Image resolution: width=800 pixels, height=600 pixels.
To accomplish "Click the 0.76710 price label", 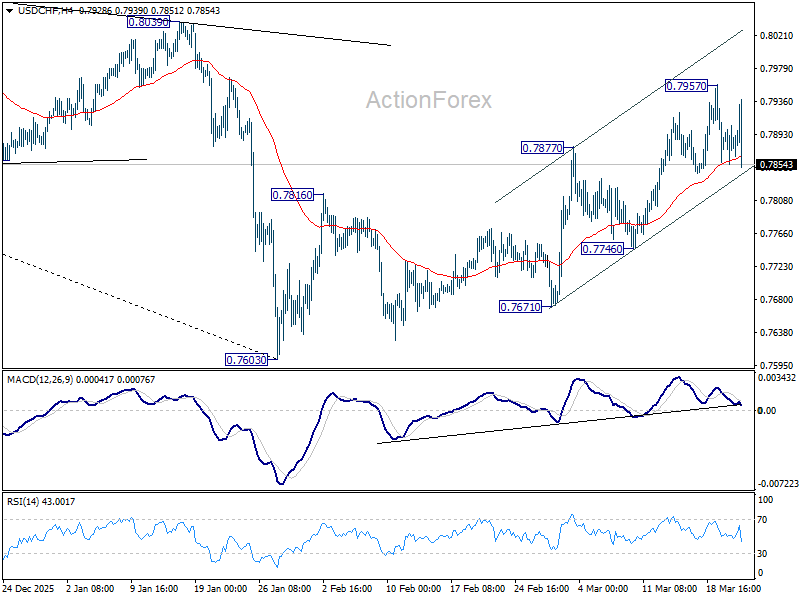I will tap(521, 306).
